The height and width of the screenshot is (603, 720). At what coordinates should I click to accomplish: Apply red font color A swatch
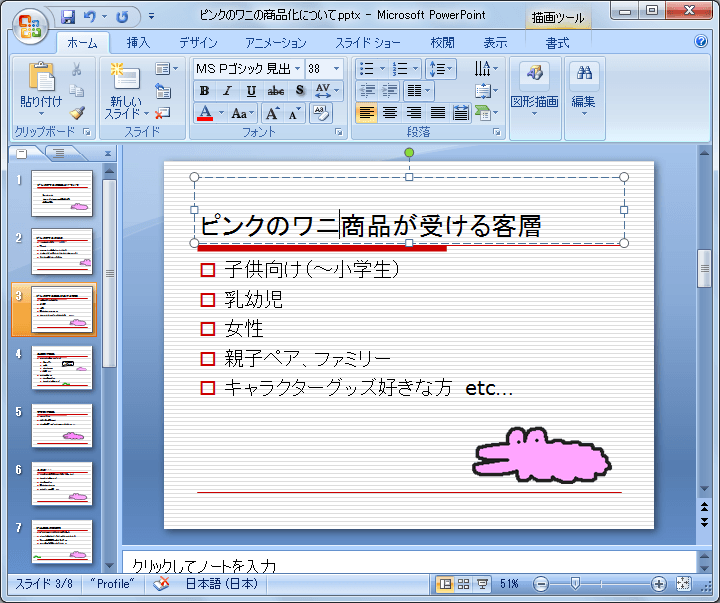pos(205,113)
